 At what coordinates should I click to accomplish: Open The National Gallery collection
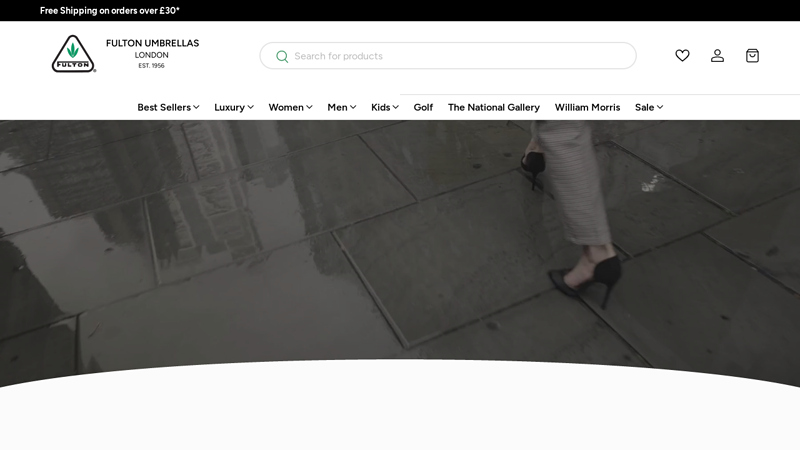click(493, 107)
